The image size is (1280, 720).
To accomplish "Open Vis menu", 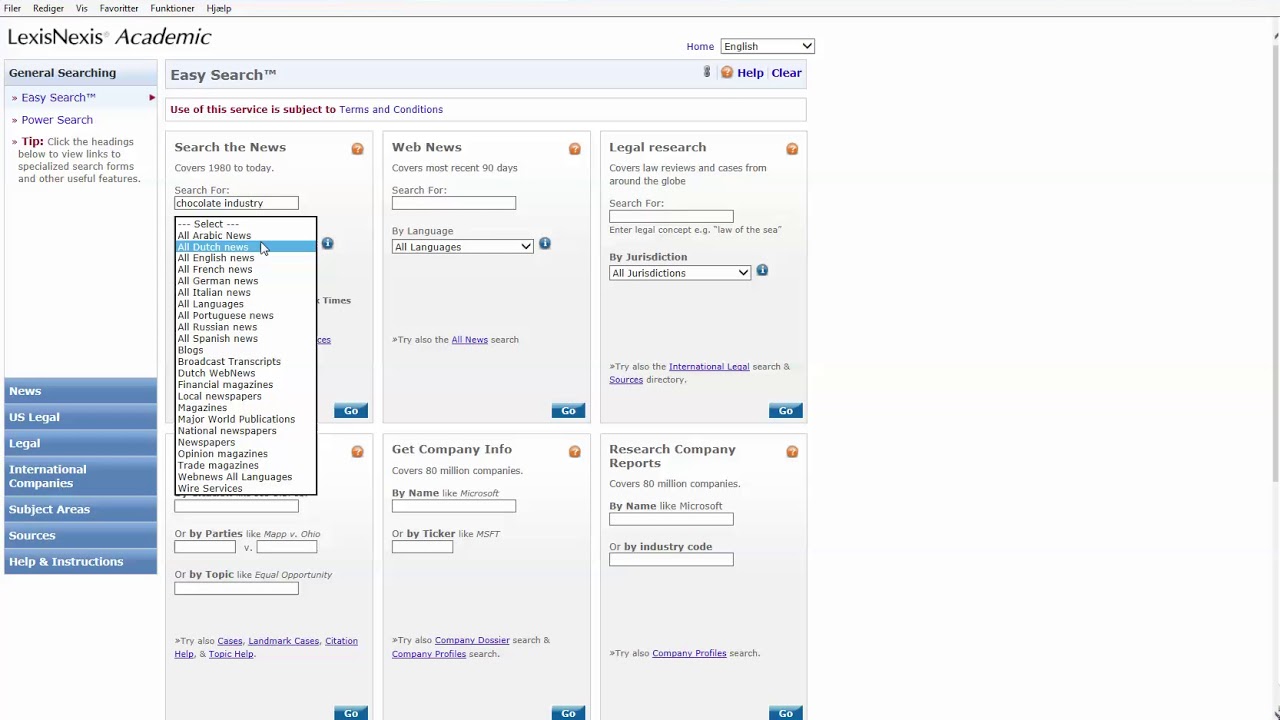I will 82,8.
